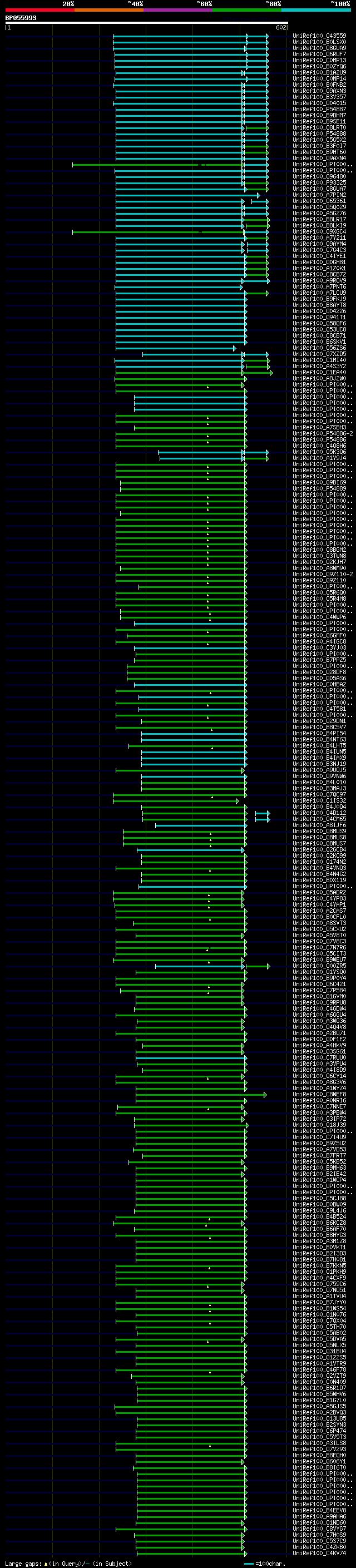
Task: Select hit label UniRef100_C4WWP6
Action: pos(319,617)
